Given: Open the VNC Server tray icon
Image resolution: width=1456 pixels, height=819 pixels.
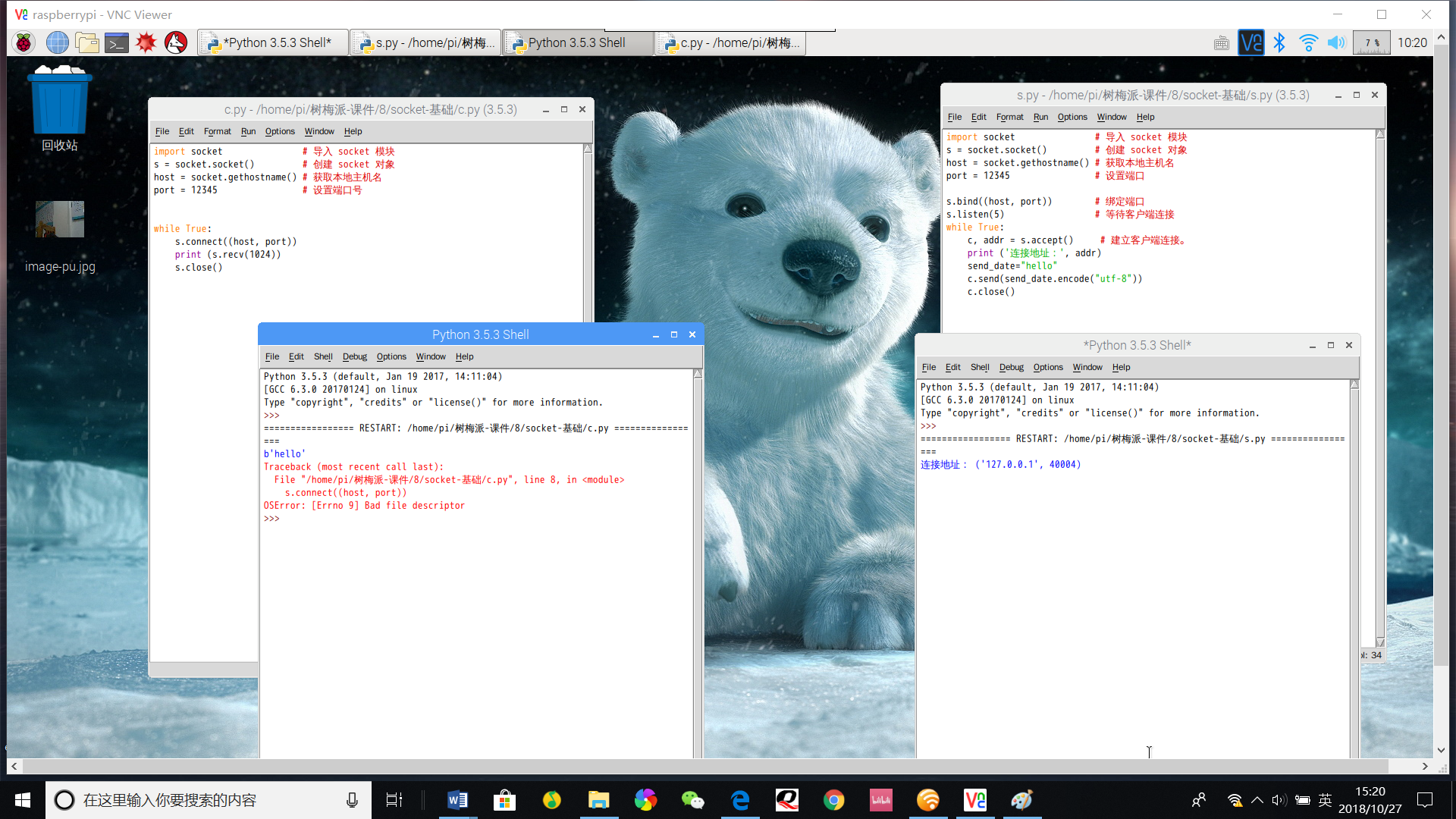Looking at the screenshot, I should pos(1250,43).
